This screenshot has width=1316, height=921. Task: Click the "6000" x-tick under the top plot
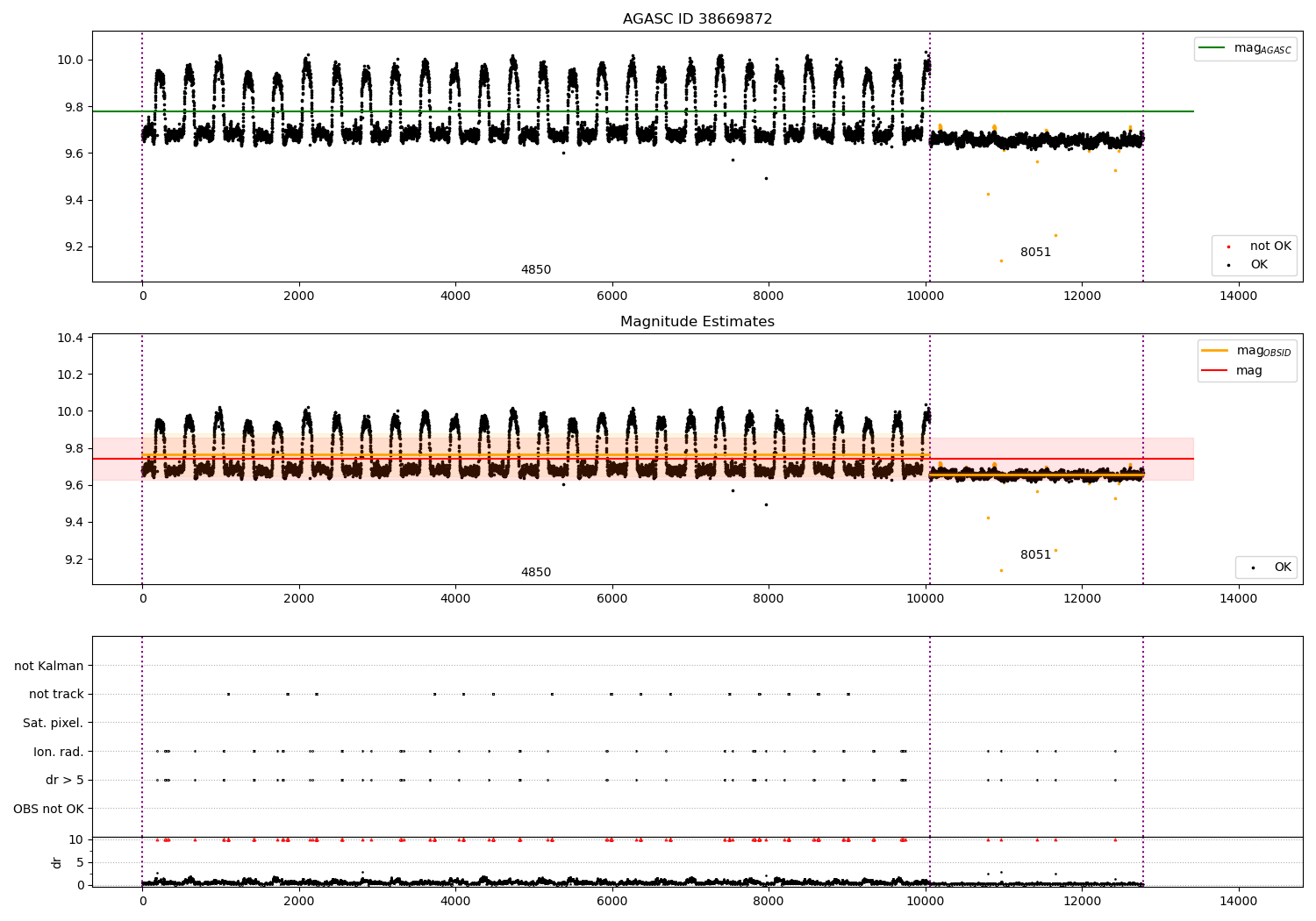(x=612, y=296)
